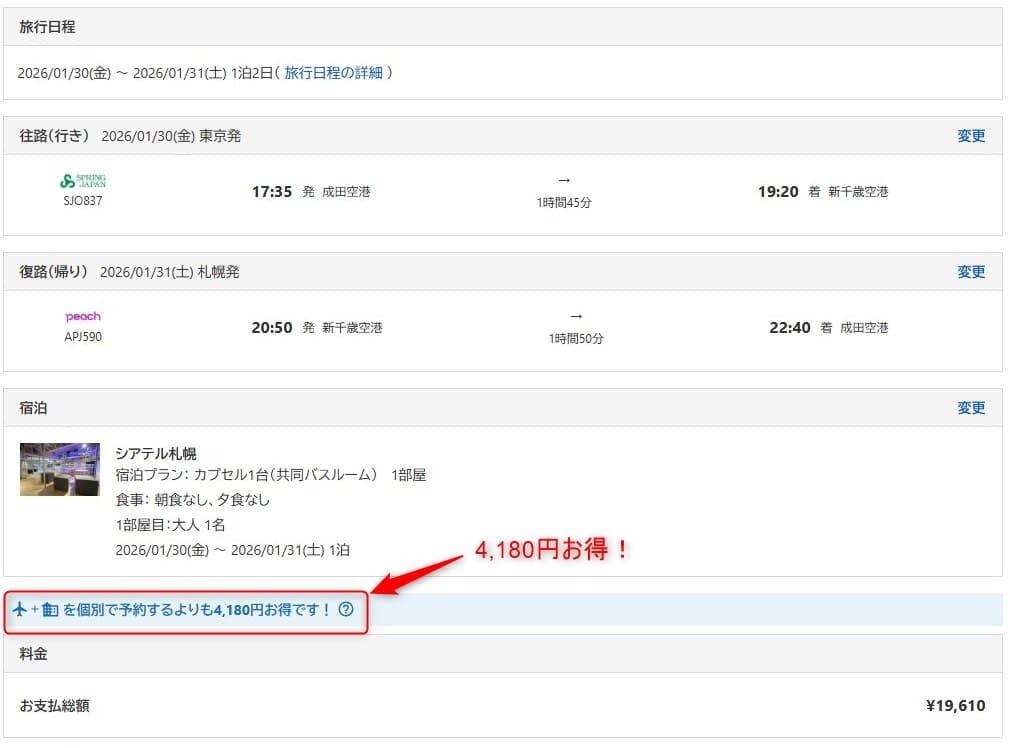Click the Peach airline logo

tap(83, 317)
